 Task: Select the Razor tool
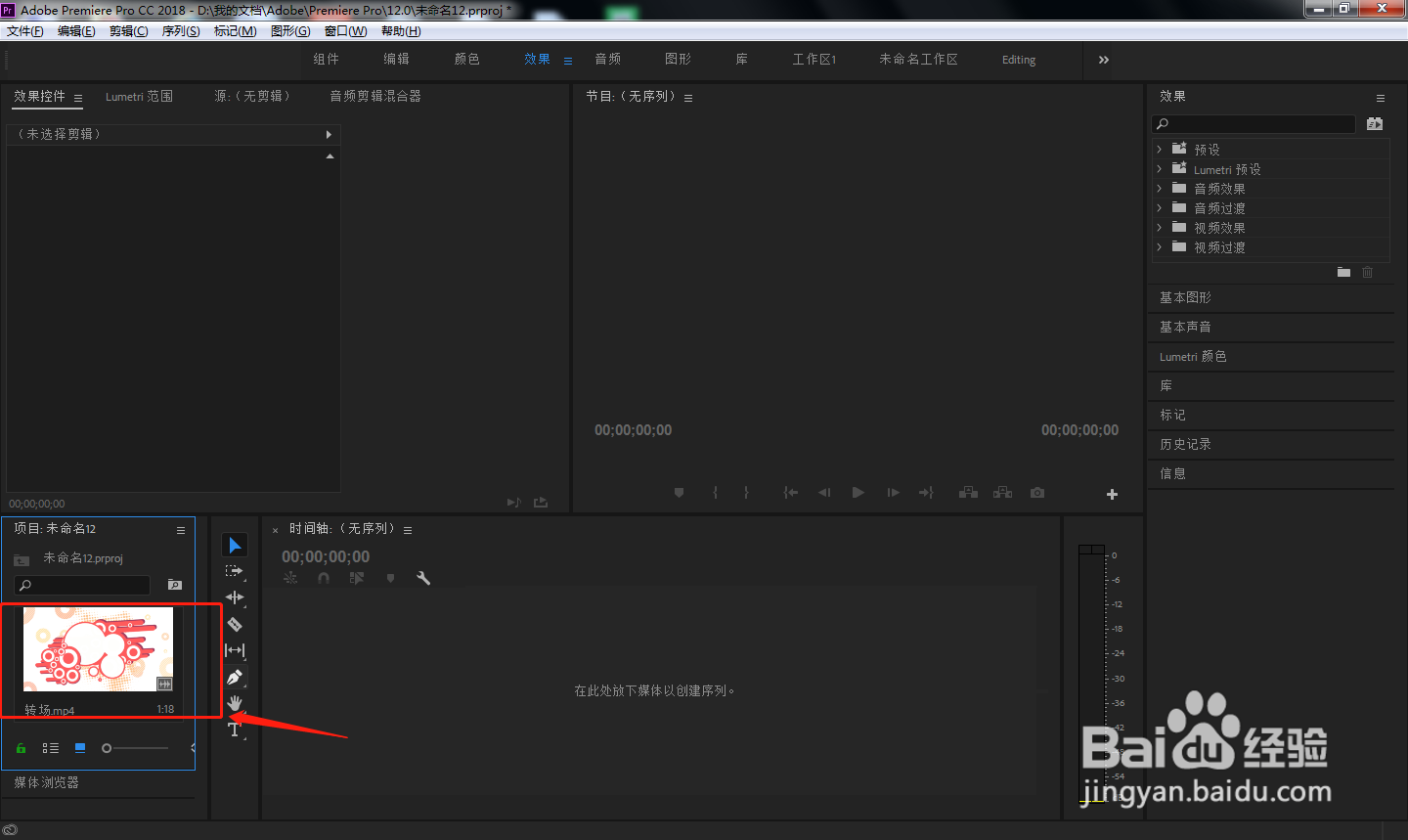point(235,624)
